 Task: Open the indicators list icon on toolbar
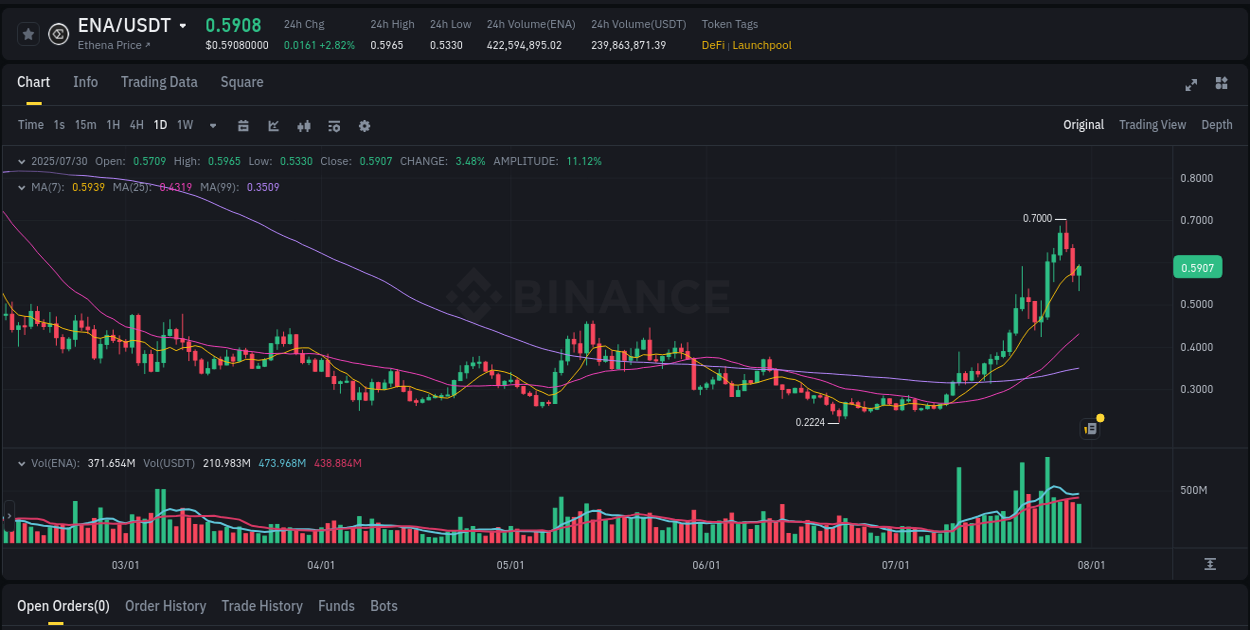tap(334, 126)
